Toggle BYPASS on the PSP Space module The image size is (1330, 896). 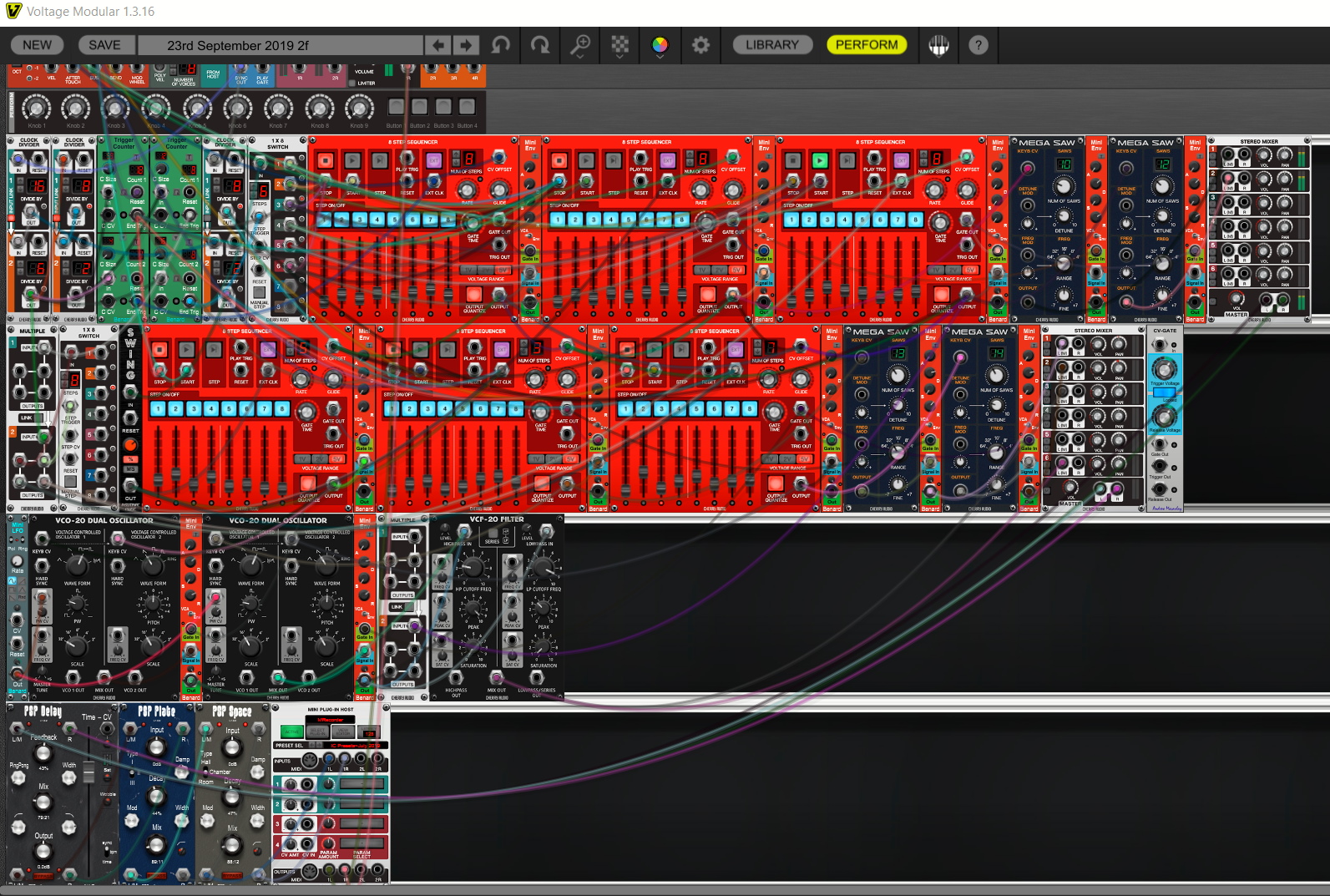(x=232, y=876)
